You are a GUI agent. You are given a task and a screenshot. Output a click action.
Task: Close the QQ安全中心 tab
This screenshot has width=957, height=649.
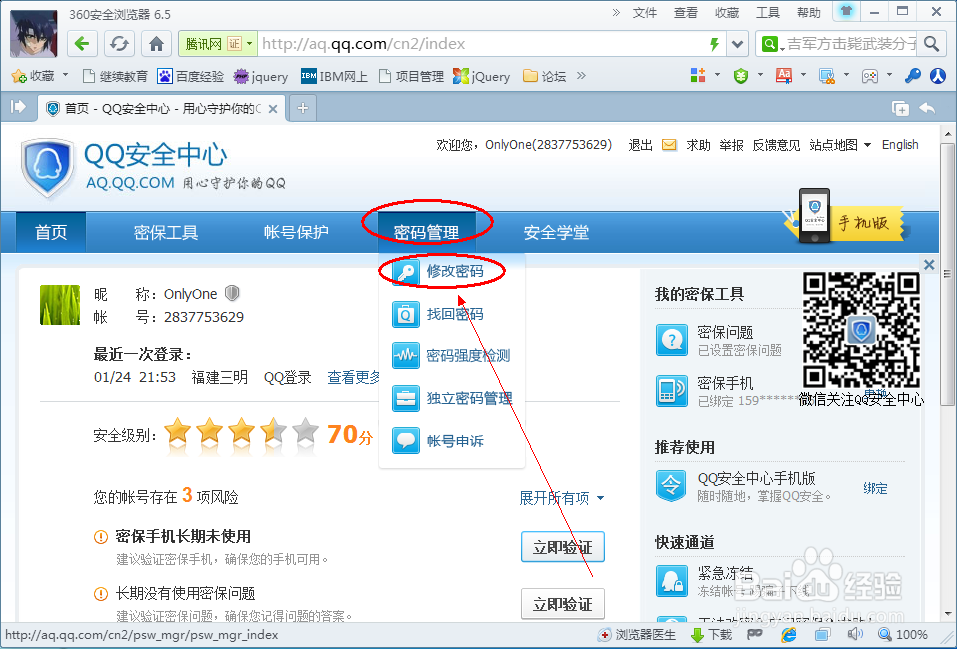point(273,109)
